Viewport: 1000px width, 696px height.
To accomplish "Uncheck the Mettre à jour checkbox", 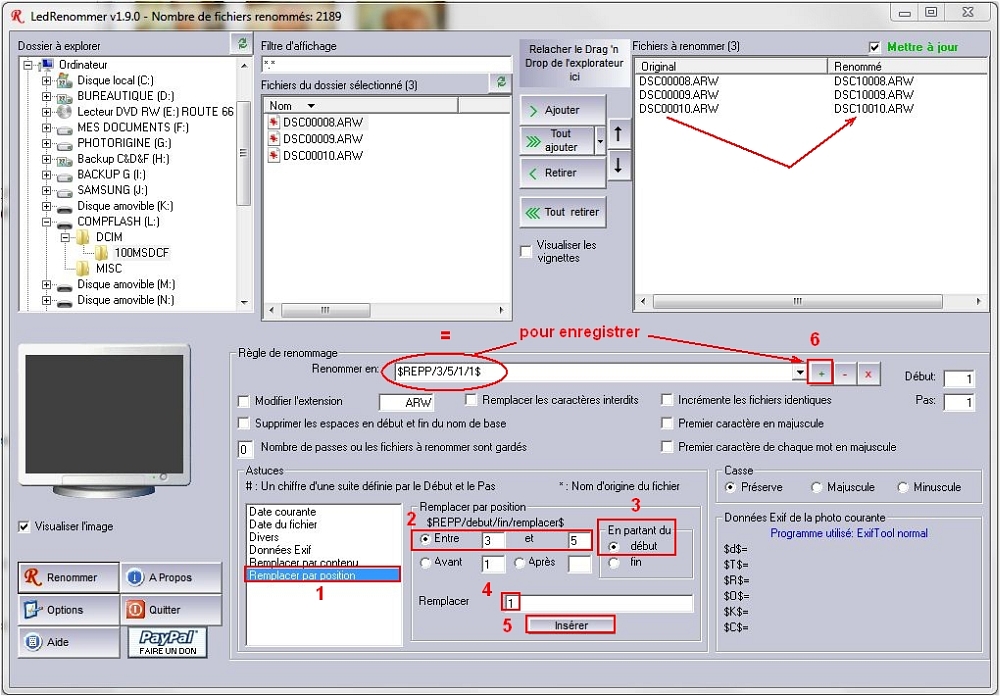I will coord(875,47).
